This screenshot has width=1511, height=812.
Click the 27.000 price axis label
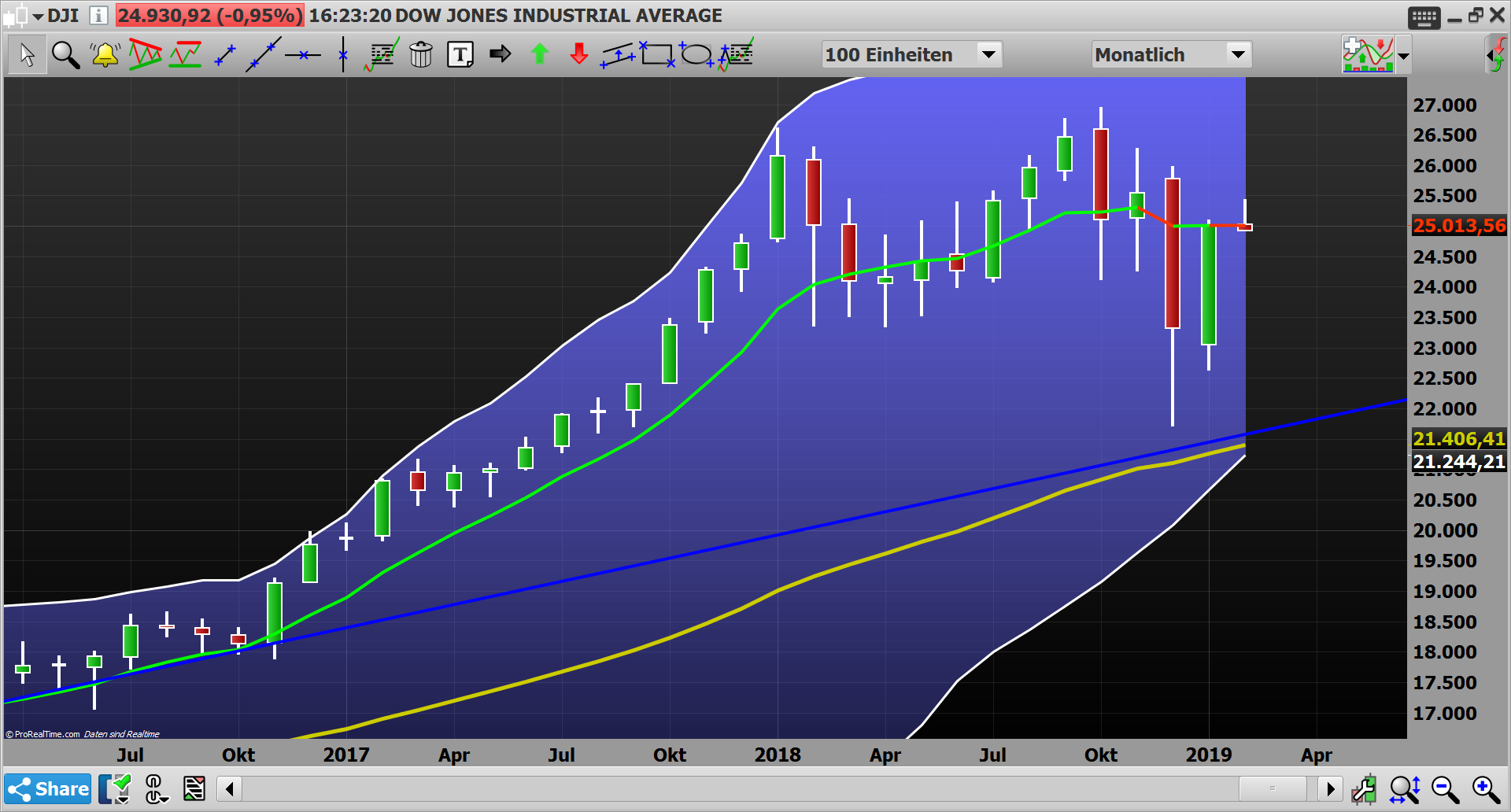click(1445, 105)
